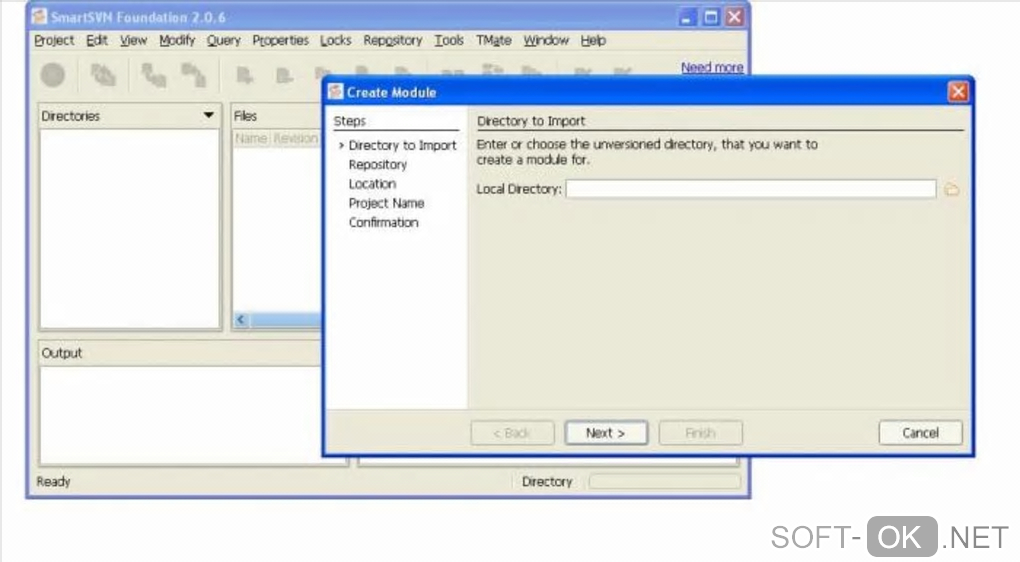Select the Confirmation step
The image size is (1020, 562).
click(383, 222)
